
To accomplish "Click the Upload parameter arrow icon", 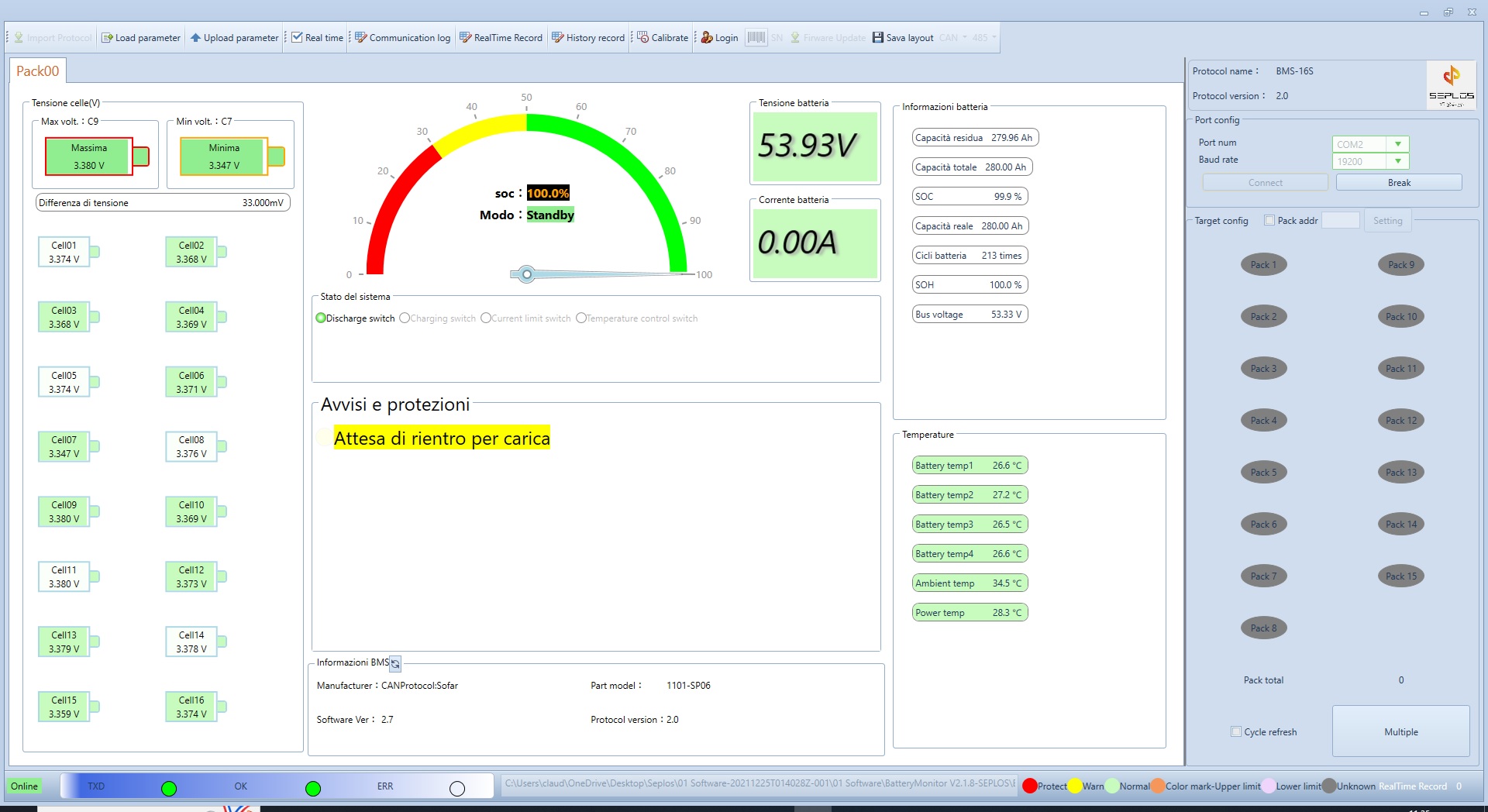I will click(x=196, y=38).
